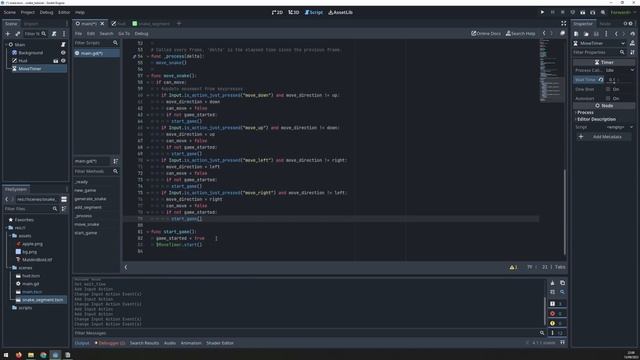The height and width of the screenshot is (360, 640).
Task: Go to previous script history arrow
Action: click(544, 33)
